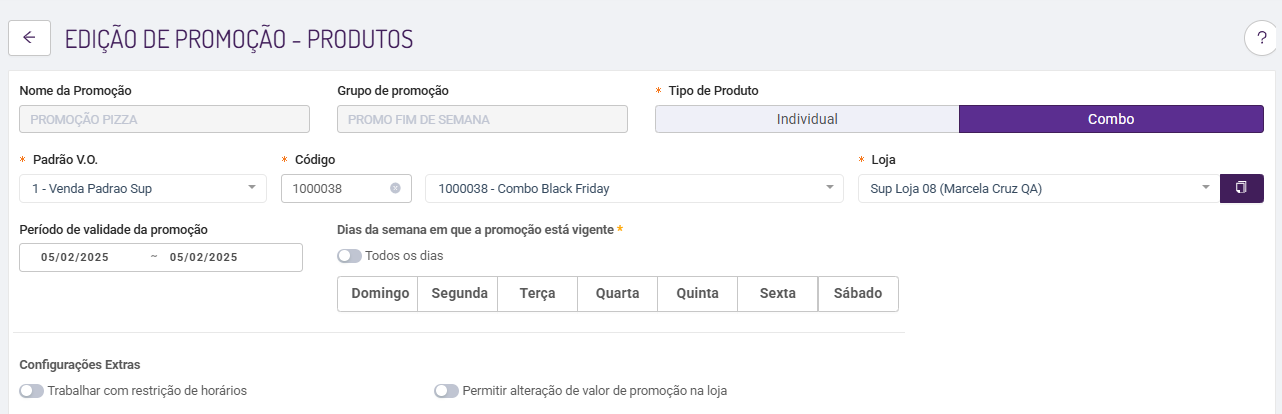Clear the Código field with the x icon

(395, 188)
